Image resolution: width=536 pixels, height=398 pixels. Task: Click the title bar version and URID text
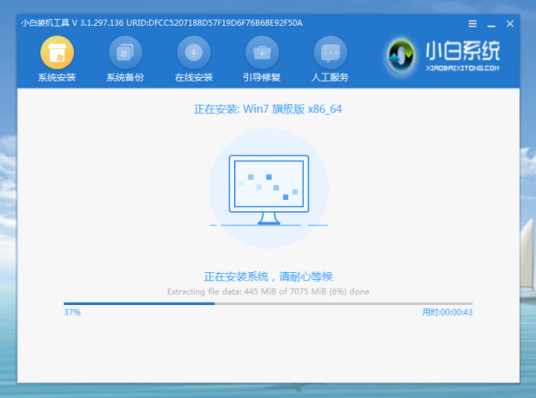[x=162, y=23]
